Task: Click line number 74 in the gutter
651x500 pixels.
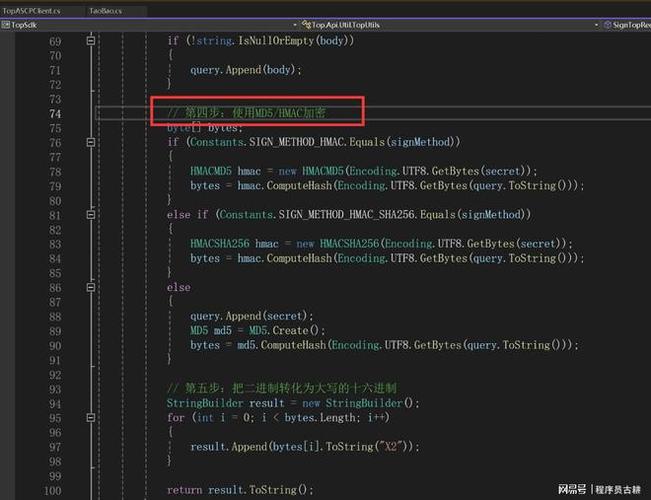Action: [x=55, y=114]
